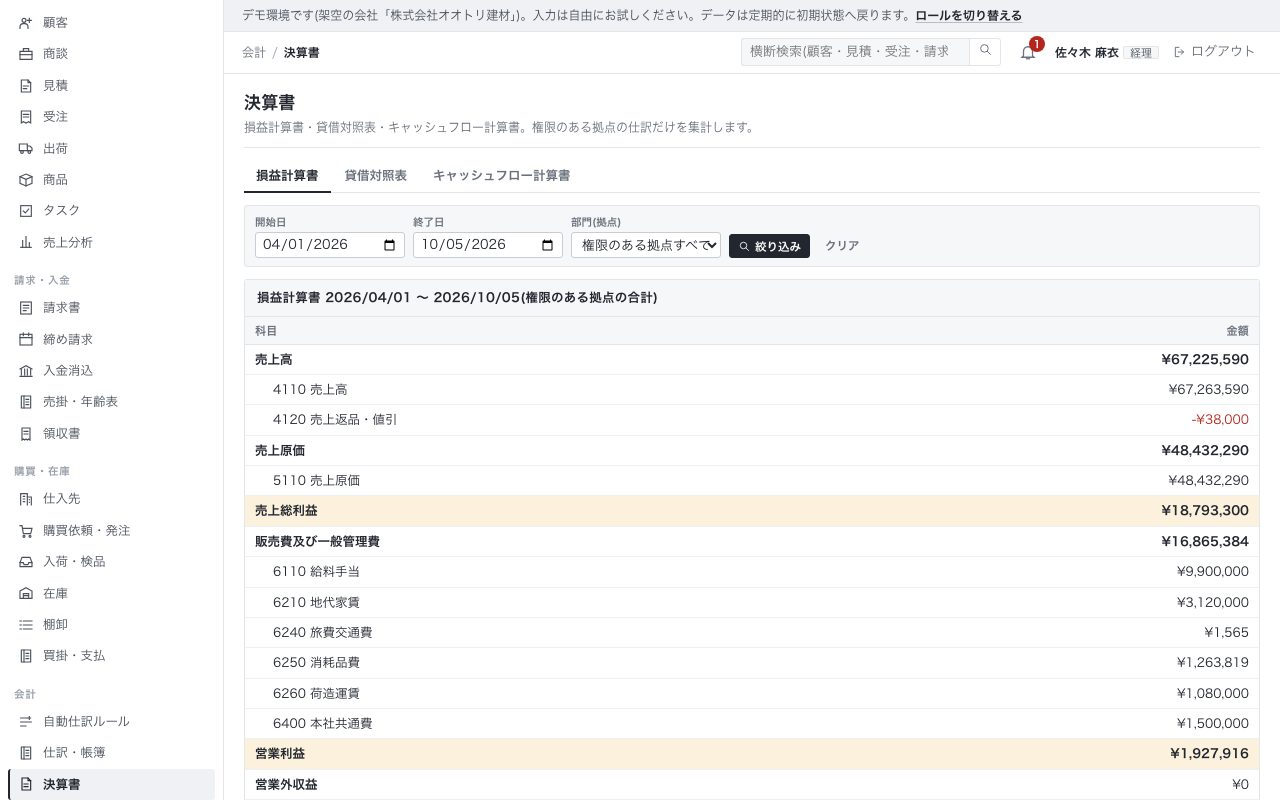The height and width of the screenshot is (800, 1280).
Task: Select the 見積 document icon
Action: pos(26,86)
